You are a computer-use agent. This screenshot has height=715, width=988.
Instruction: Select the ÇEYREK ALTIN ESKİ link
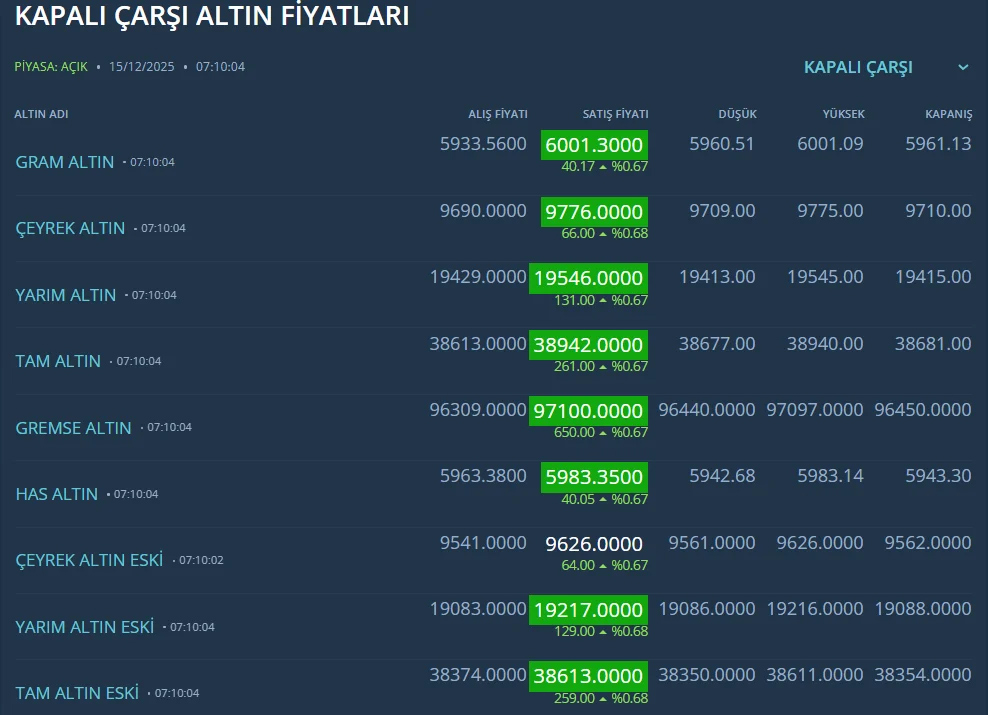pos(89,560)
